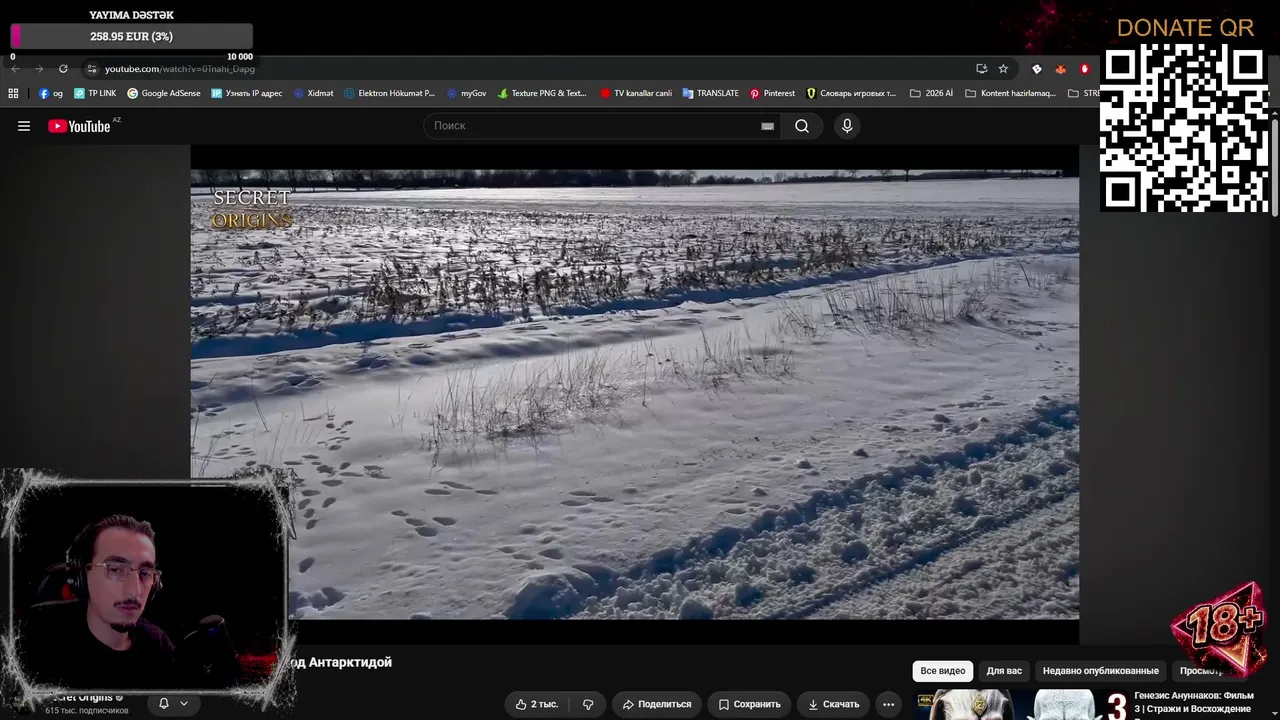Like the video (2 тыс.)
1280x720 pixels.
[537, 704]
